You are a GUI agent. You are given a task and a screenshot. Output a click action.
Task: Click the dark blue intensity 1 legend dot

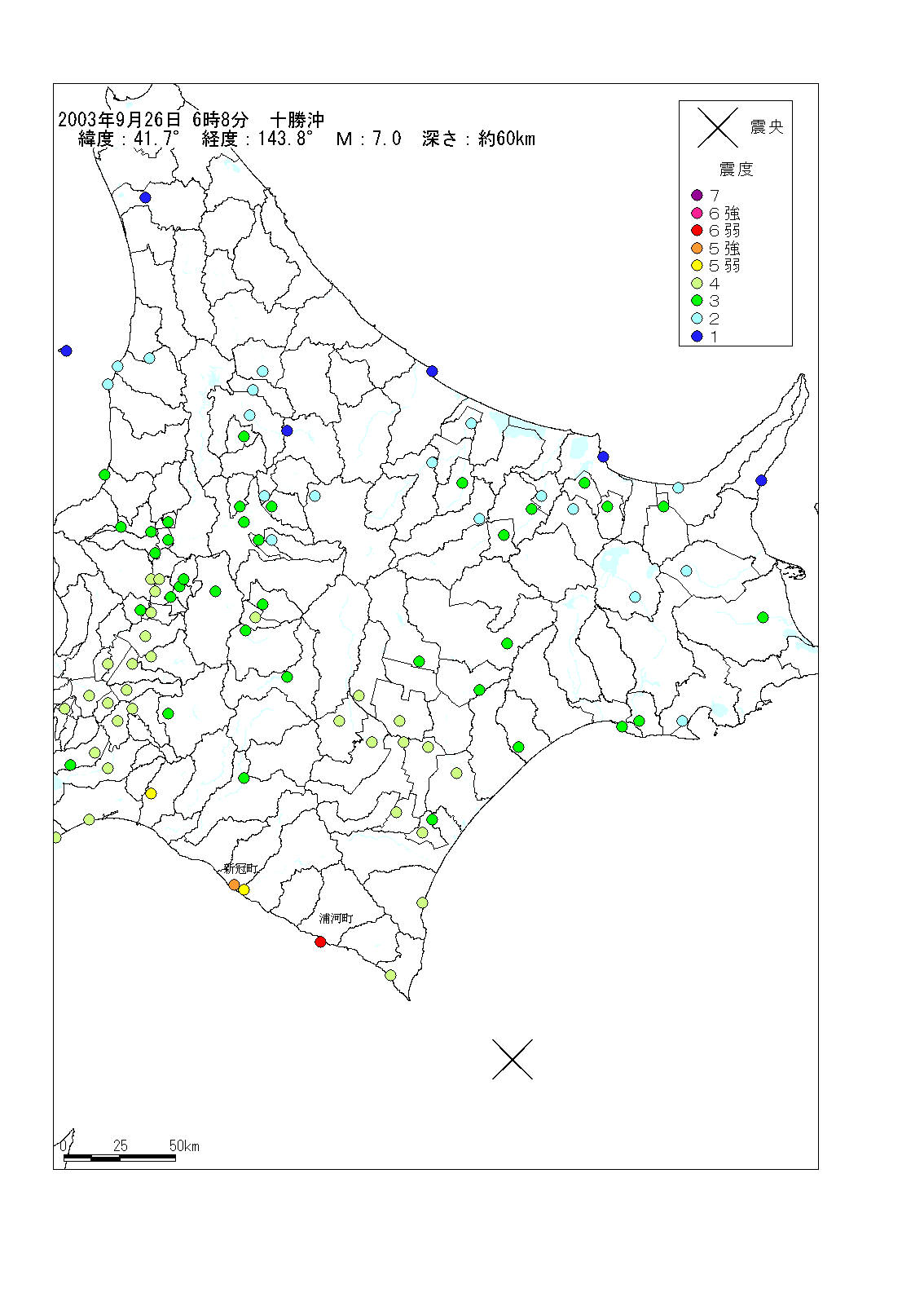click(x=697, y=336)
